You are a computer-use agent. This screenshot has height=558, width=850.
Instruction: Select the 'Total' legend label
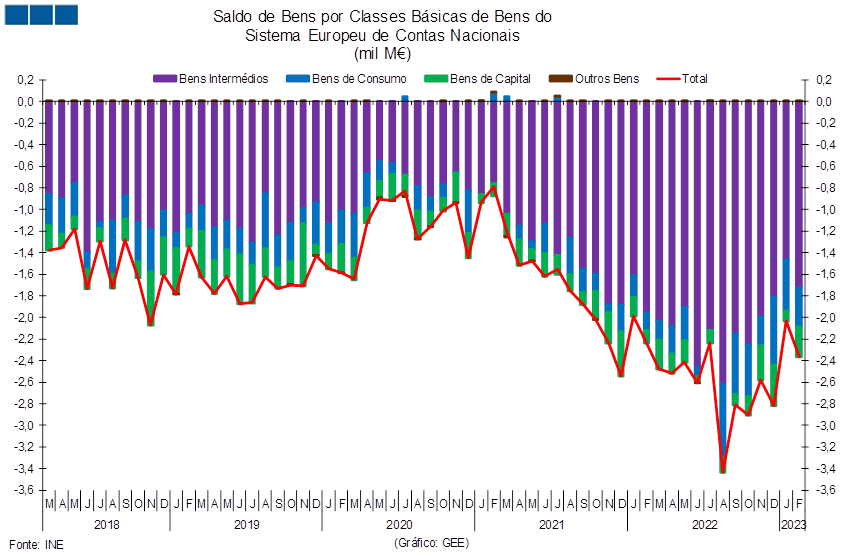point(695,79)
